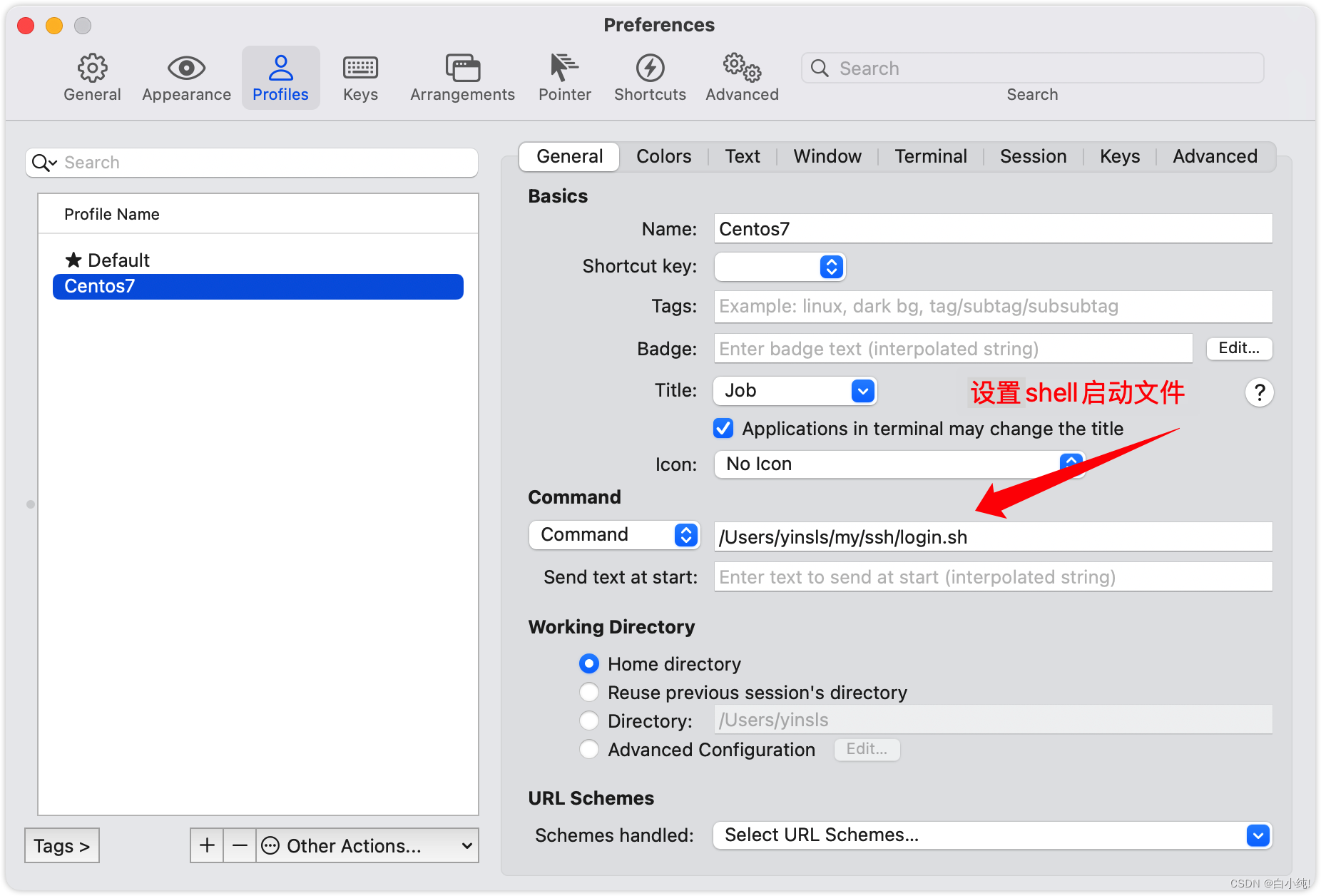Open help with the question mark button
The width and height of the screenshot is (1321, 896).
pyautogui.click(x=1259, y=392)
